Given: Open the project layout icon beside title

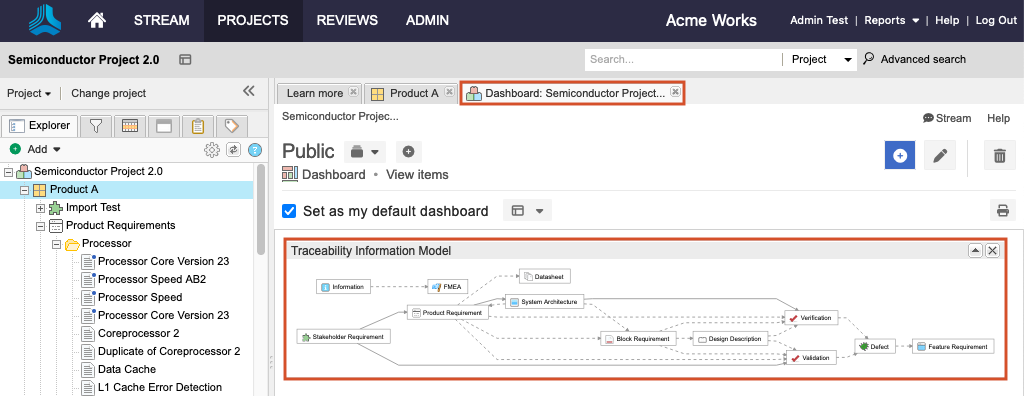Looking at the screenshot, I should point(185,59).
